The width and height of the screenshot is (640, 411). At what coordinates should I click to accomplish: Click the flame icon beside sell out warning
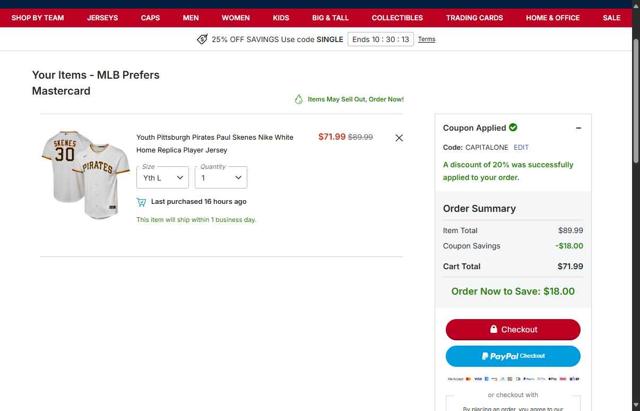click(298, 99)
